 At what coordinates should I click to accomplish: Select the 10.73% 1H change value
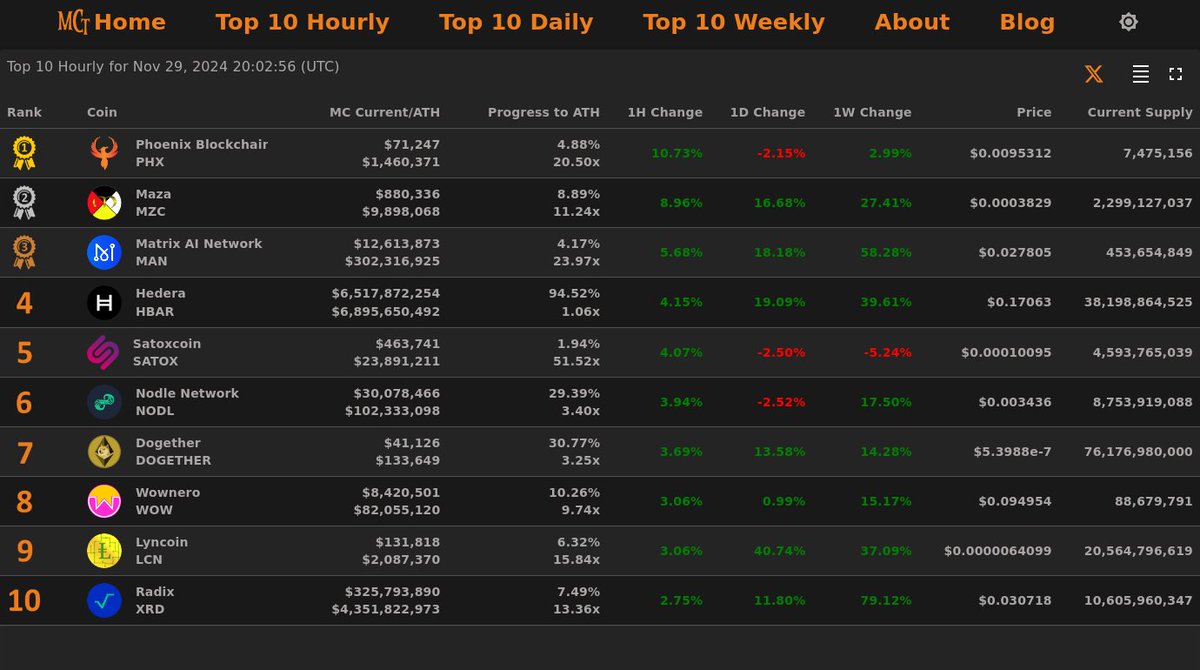(677, 153)
